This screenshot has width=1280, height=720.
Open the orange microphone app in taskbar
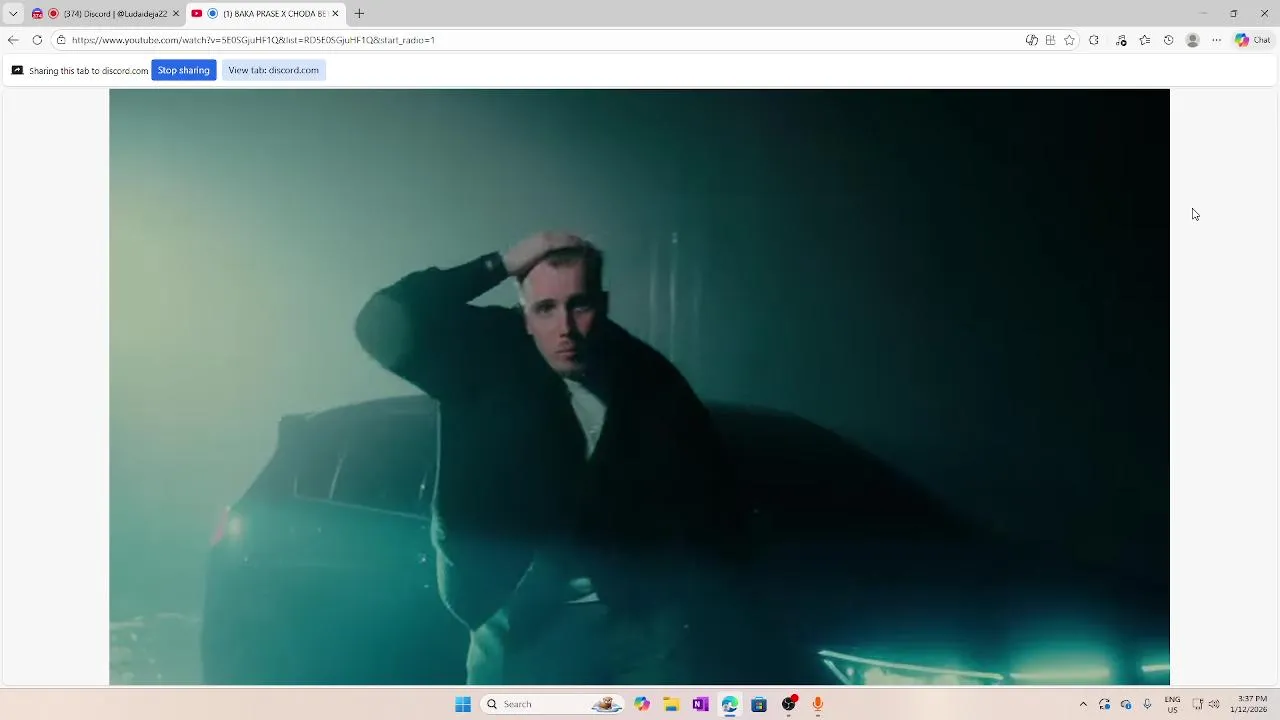[x=818, y=704]
